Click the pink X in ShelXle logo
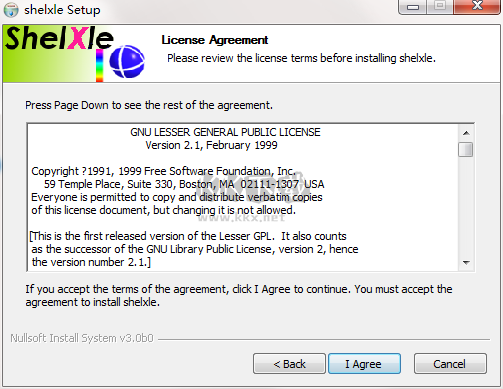This screenshot has height=389, width=503. (78, 39)
